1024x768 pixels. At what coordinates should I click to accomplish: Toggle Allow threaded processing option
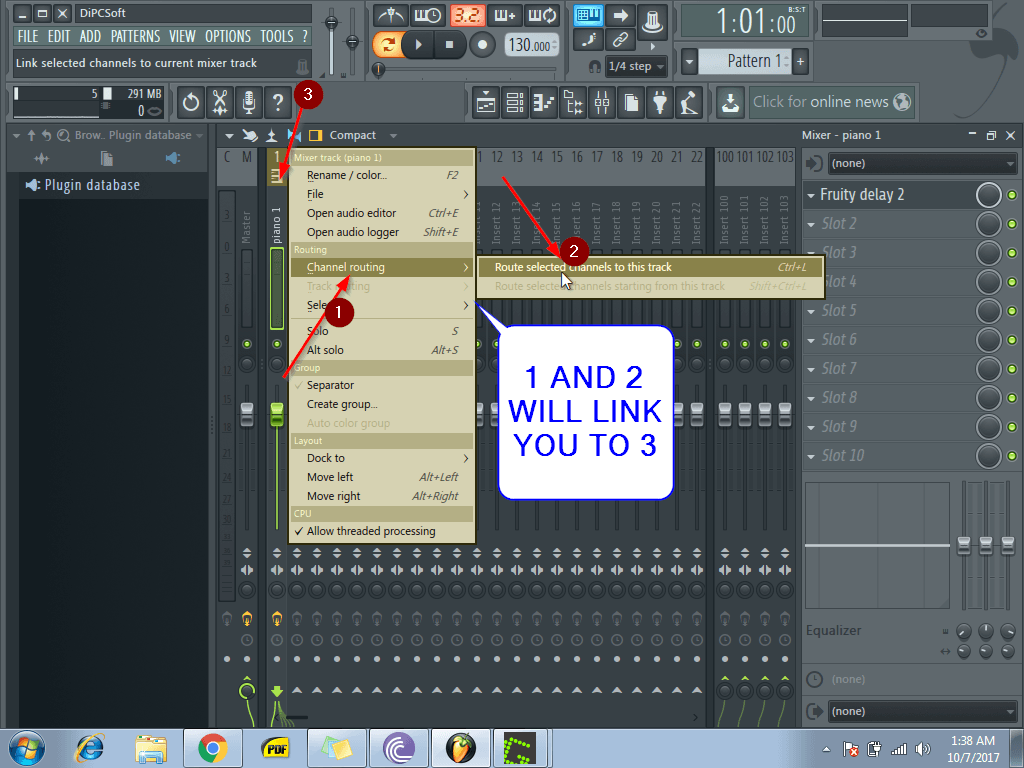(381, 531)
